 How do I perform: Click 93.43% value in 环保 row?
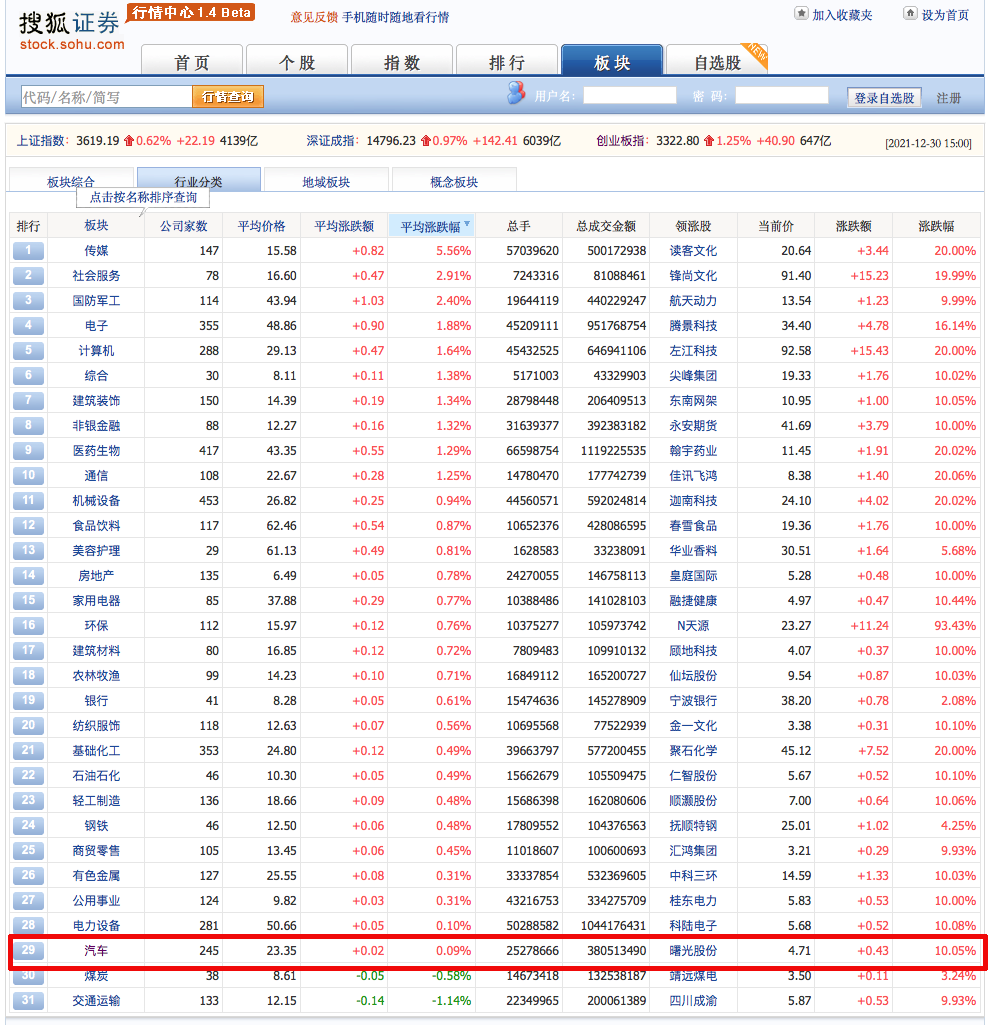[955, 626]
